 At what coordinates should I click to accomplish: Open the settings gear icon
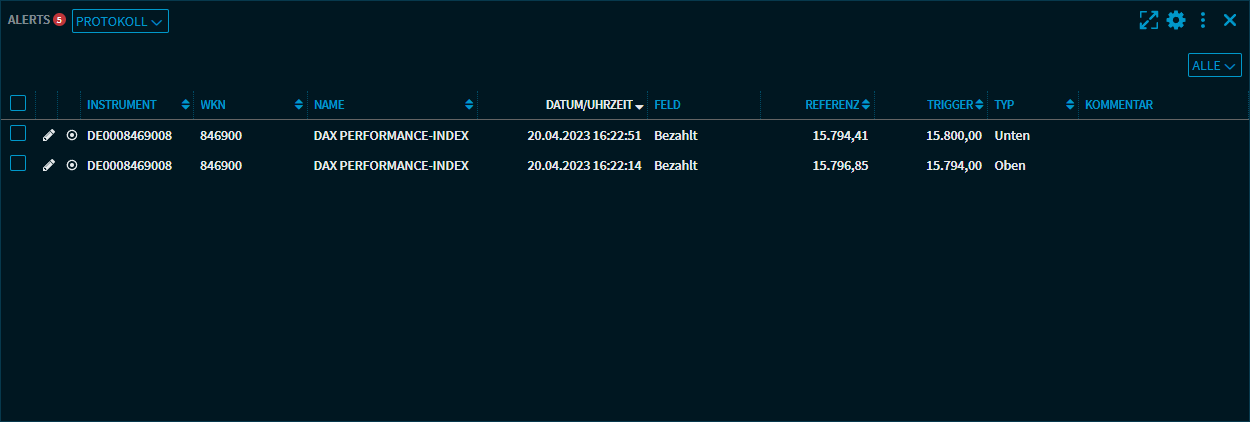1176,20
